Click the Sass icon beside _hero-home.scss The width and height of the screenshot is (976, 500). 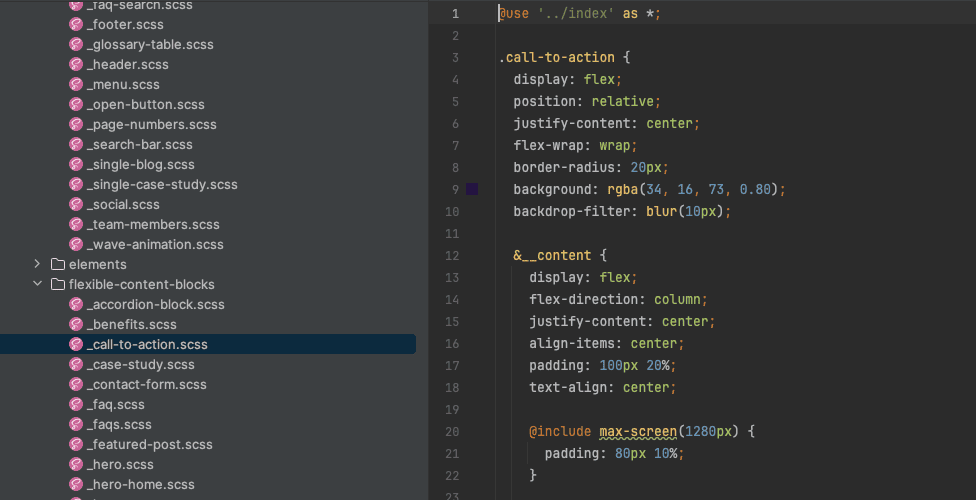[76, 484]
